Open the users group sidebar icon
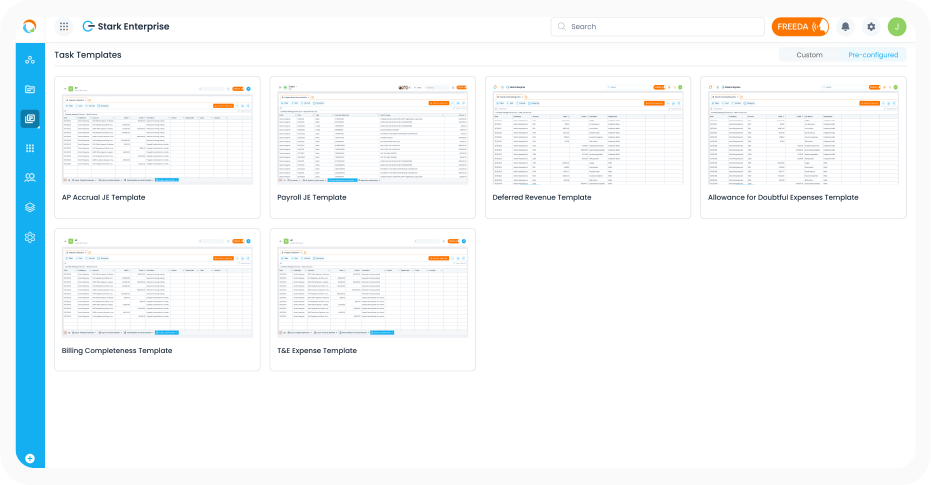 (30, 178)
